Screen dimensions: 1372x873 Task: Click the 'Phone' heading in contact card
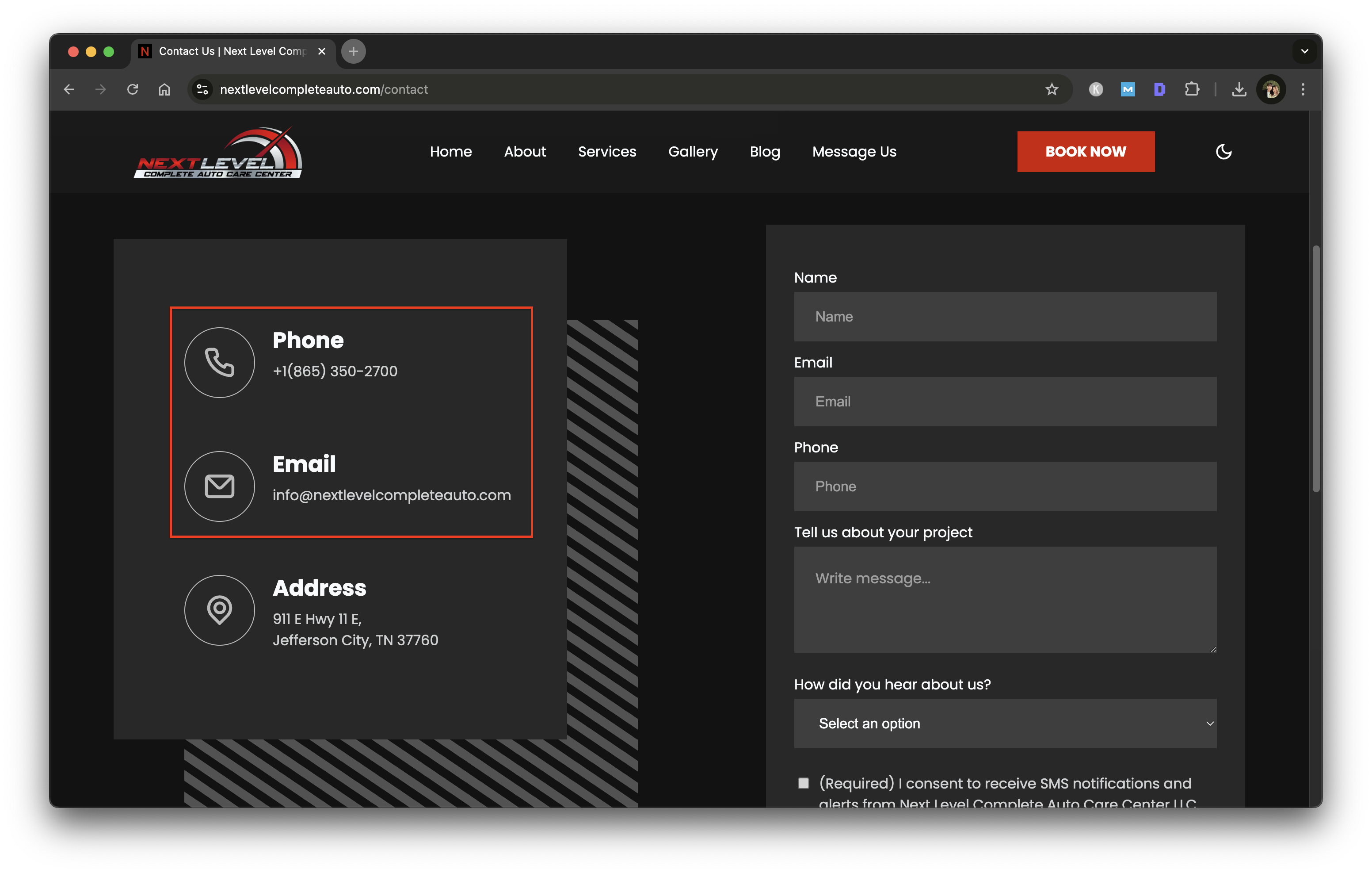click(308, 341)
